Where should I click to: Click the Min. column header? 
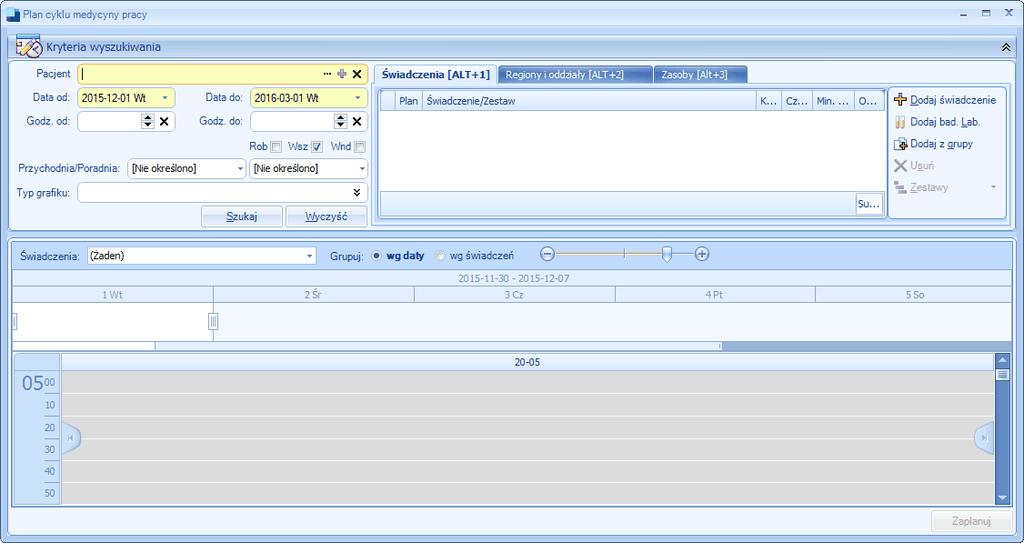833,101
